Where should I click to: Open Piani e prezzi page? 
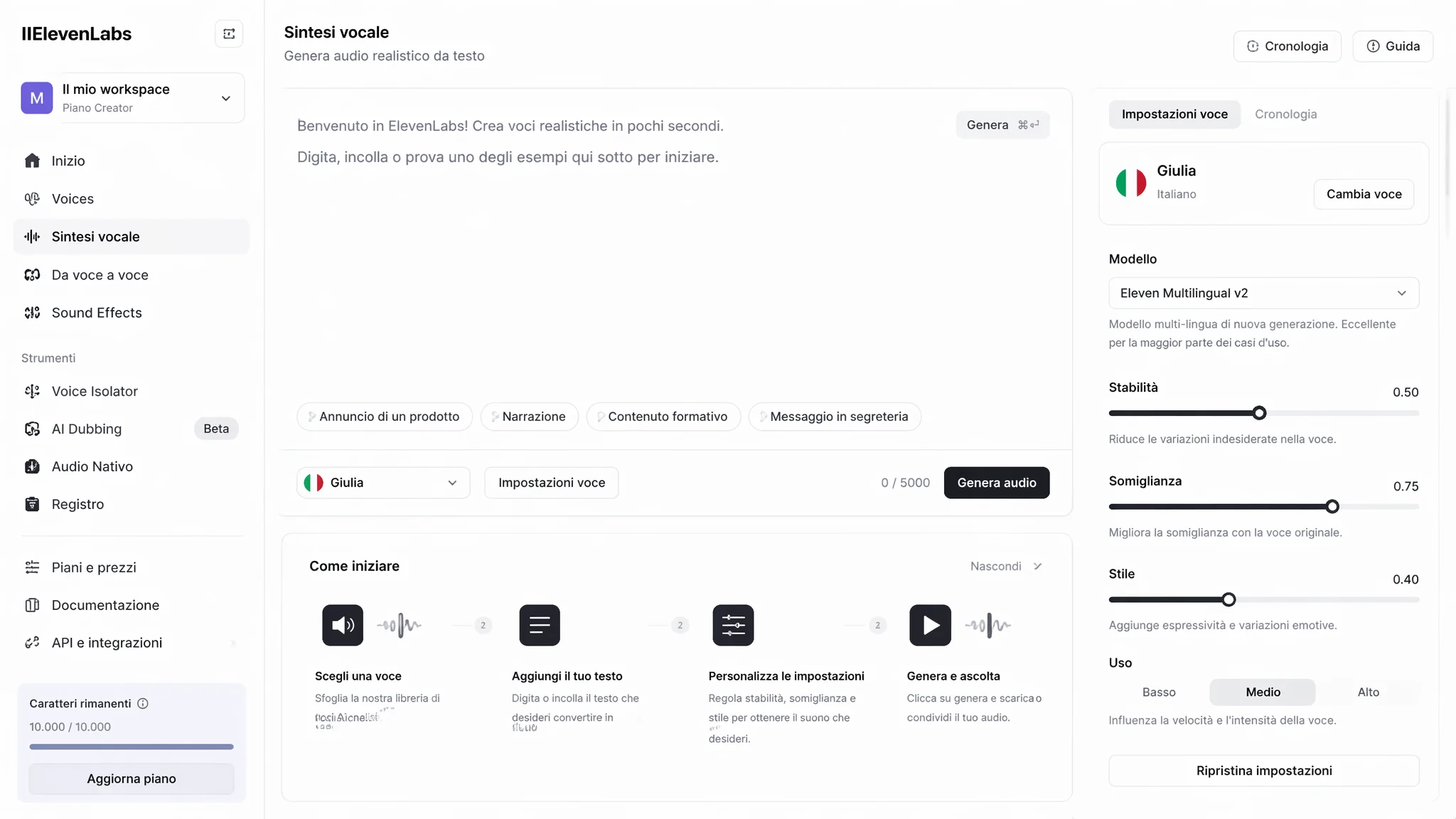point(132,567)
